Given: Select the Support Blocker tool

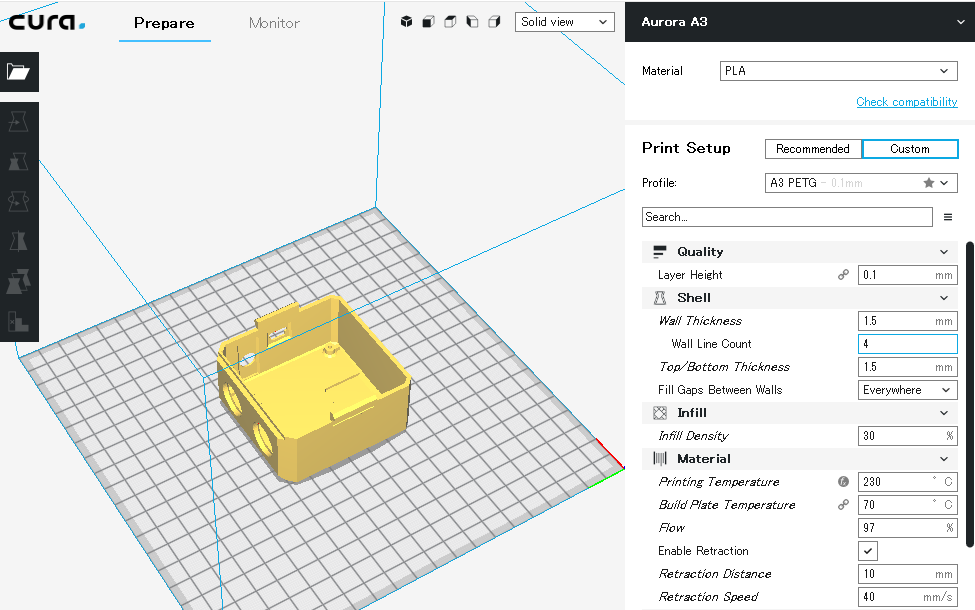Looking at the screenshot, I should coord(19,321).
